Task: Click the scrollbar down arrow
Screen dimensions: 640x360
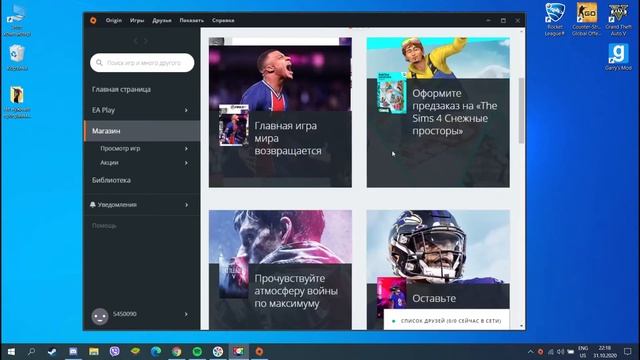Action: [521, 326]
